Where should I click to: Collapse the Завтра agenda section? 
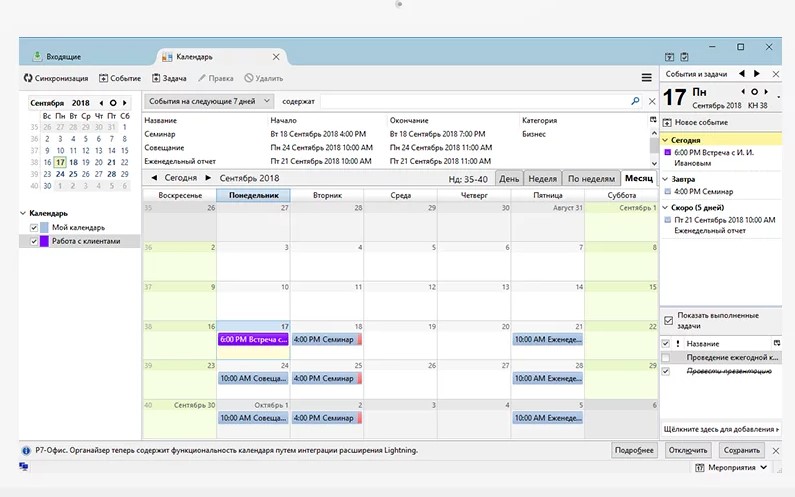point(665,179)
